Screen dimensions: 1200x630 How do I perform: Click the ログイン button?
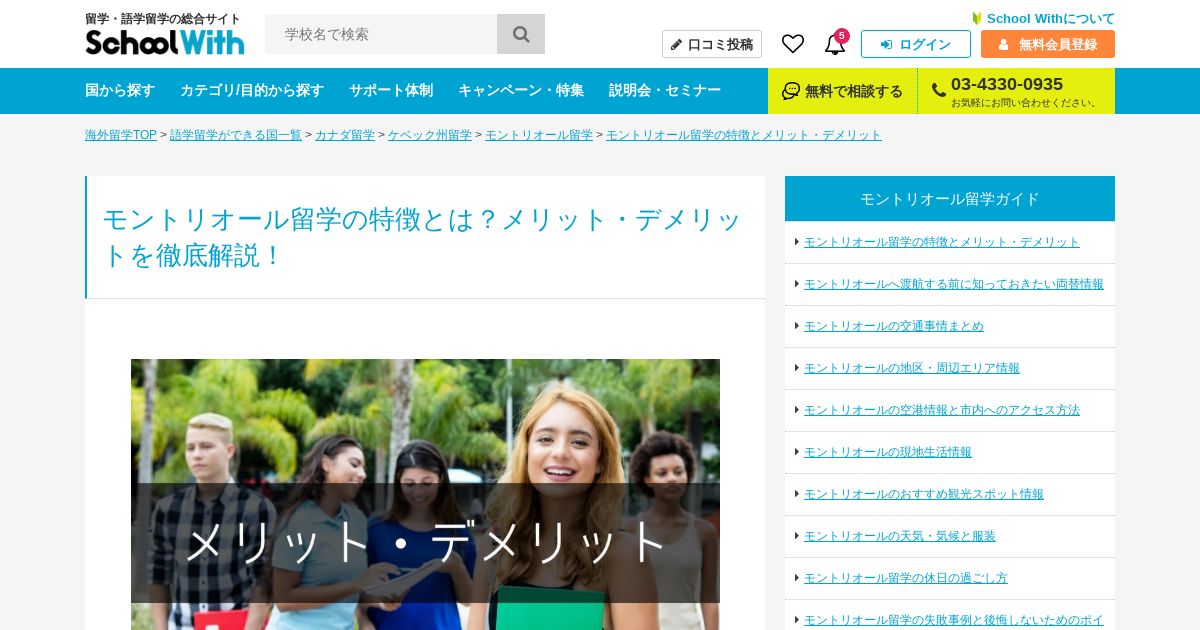click(916, 44)
